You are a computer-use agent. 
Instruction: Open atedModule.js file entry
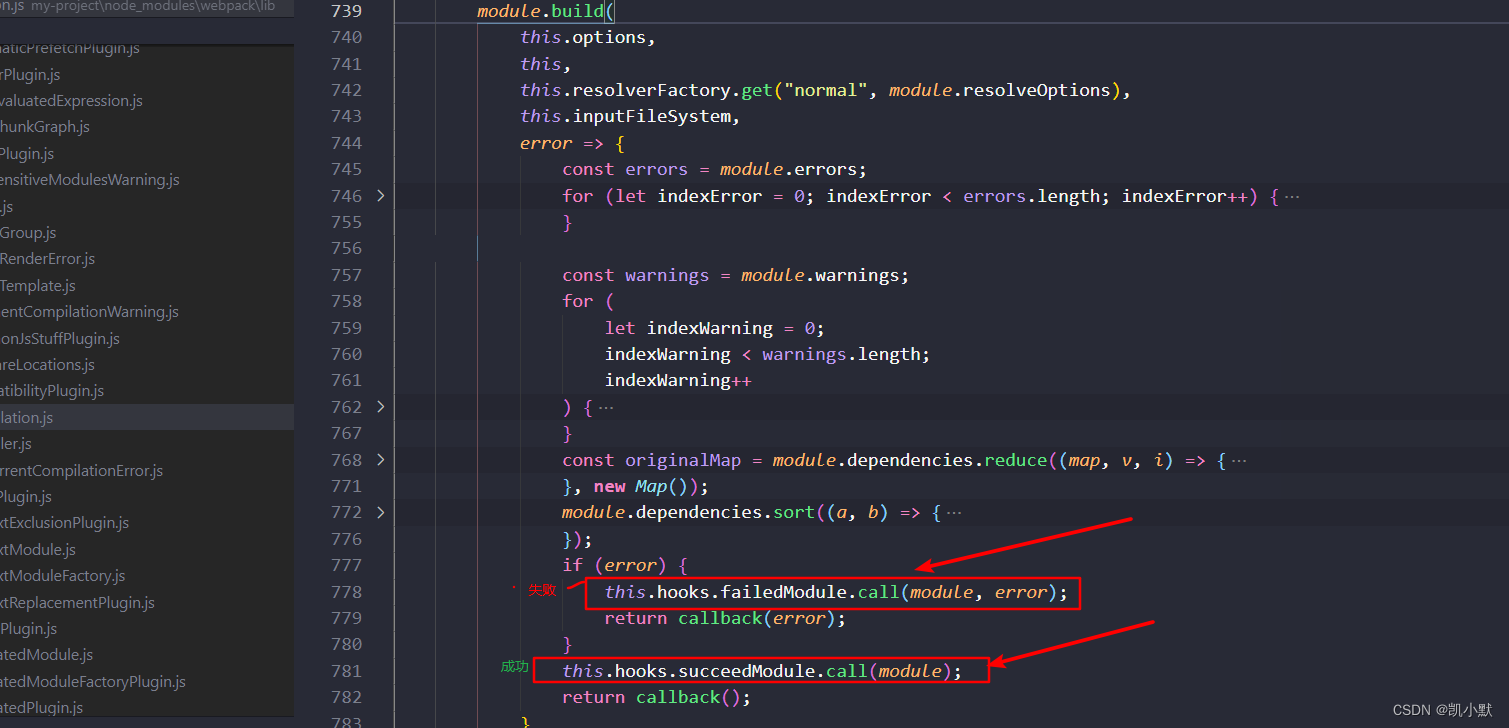(47, 655)
